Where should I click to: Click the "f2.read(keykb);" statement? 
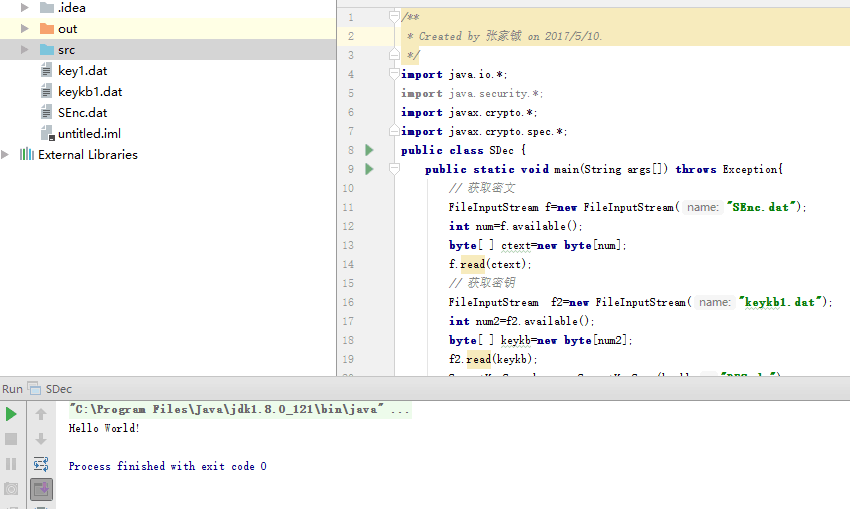(493, 359)
